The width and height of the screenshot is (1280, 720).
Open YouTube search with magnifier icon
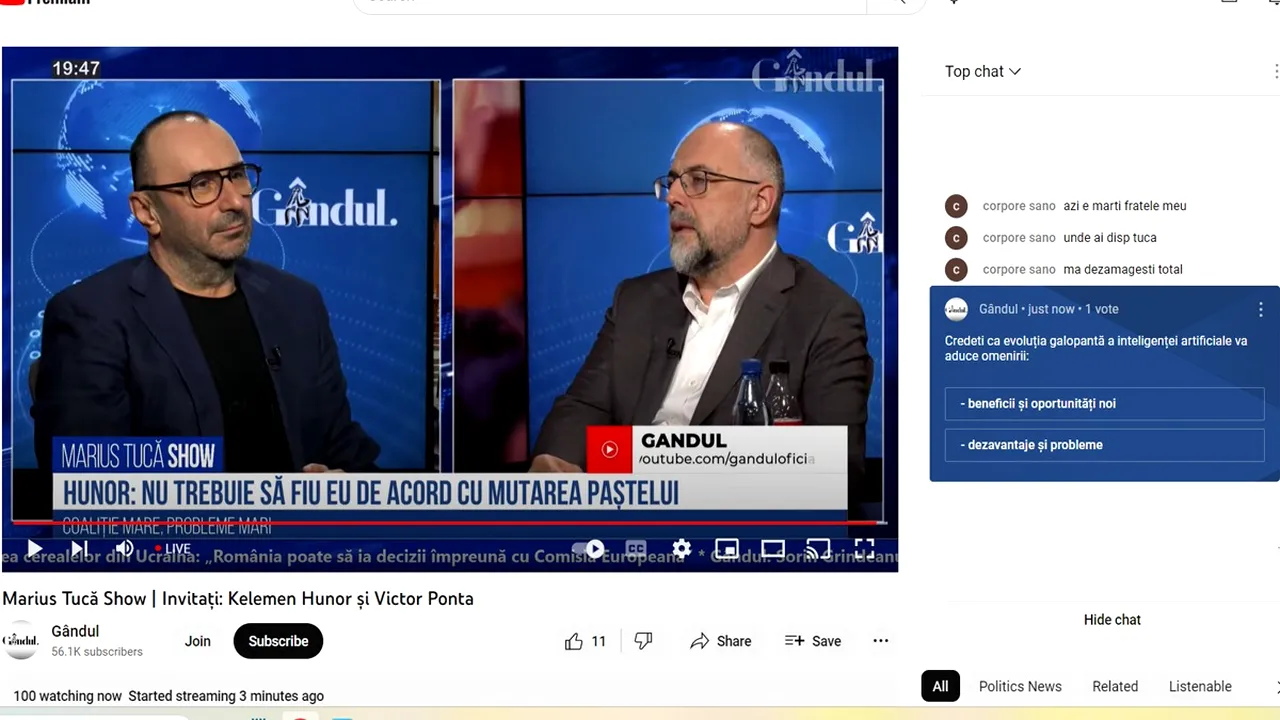click(897, 2)
